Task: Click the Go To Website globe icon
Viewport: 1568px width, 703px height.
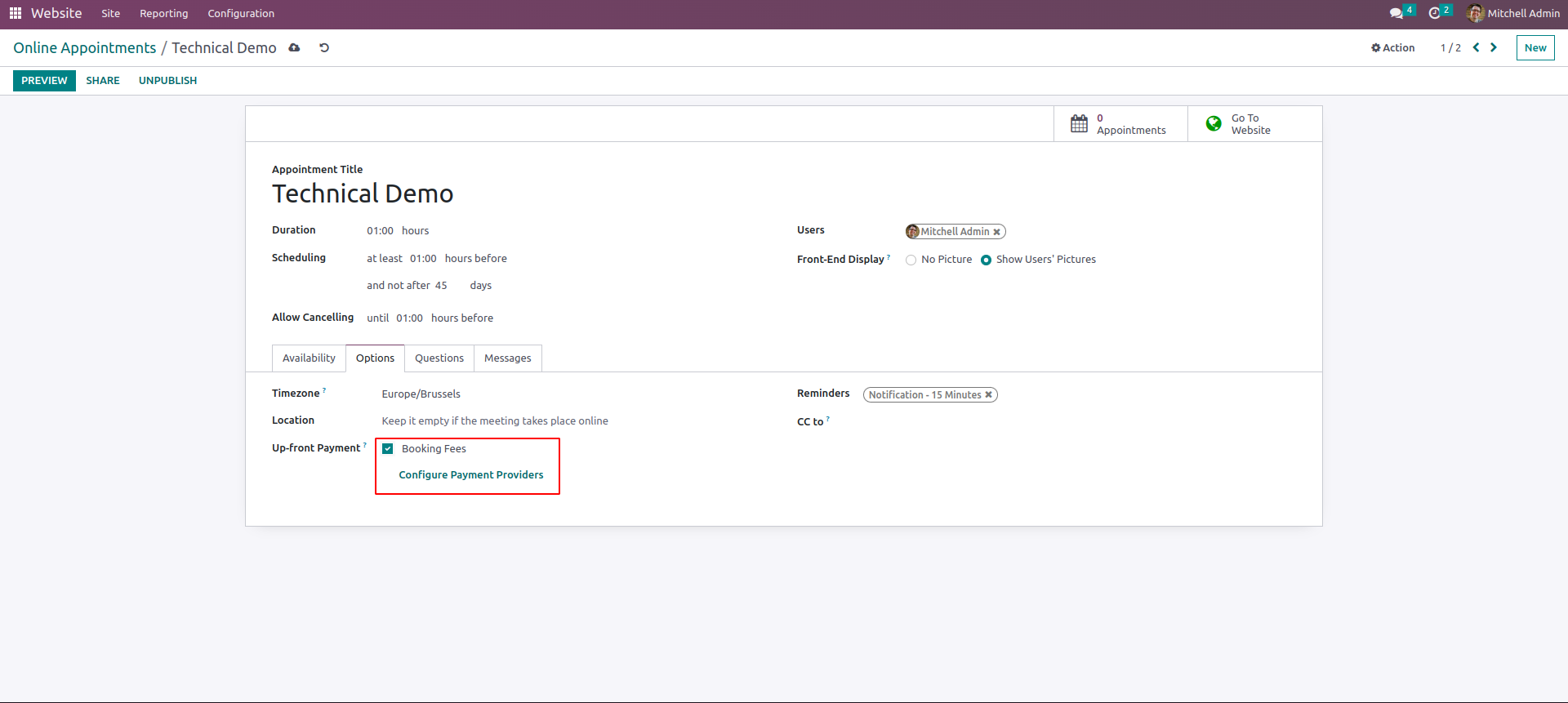Action: click(1214, 123)
